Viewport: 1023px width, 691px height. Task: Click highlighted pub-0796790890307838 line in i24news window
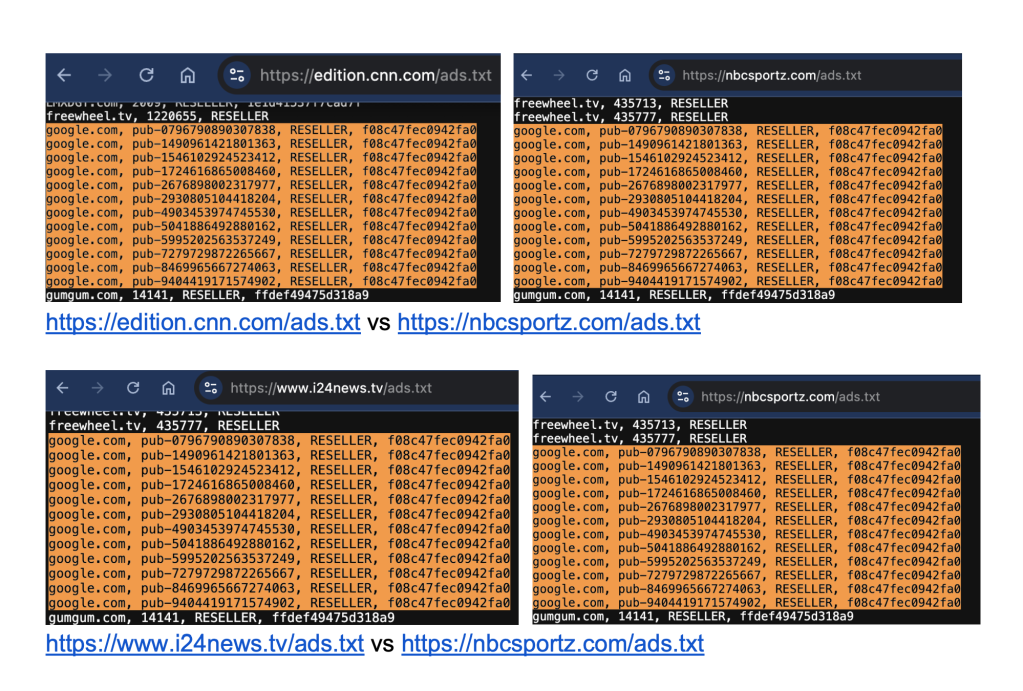[x=278, y=440]
